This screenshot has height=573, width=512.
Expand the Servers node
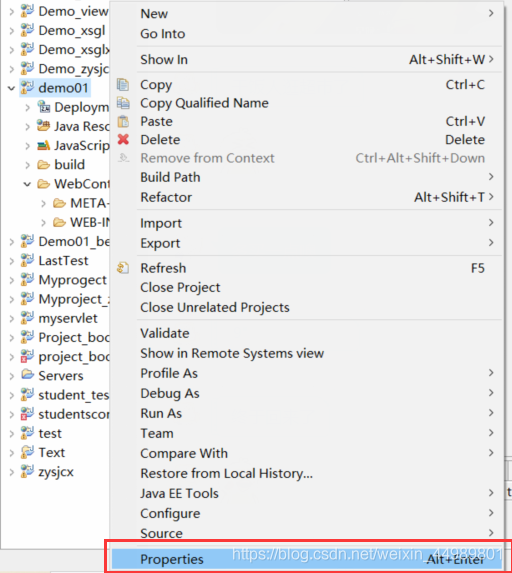[x=12, y=376]
